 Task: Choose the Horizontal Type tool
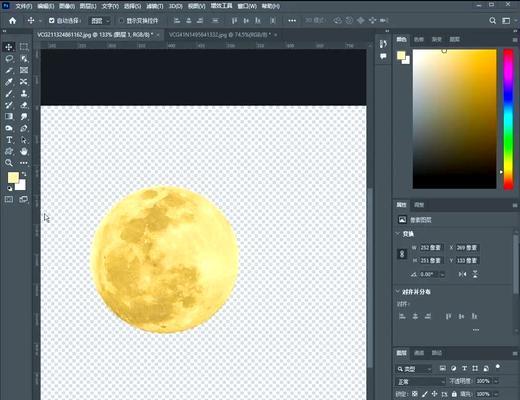[x=9, y=140]
